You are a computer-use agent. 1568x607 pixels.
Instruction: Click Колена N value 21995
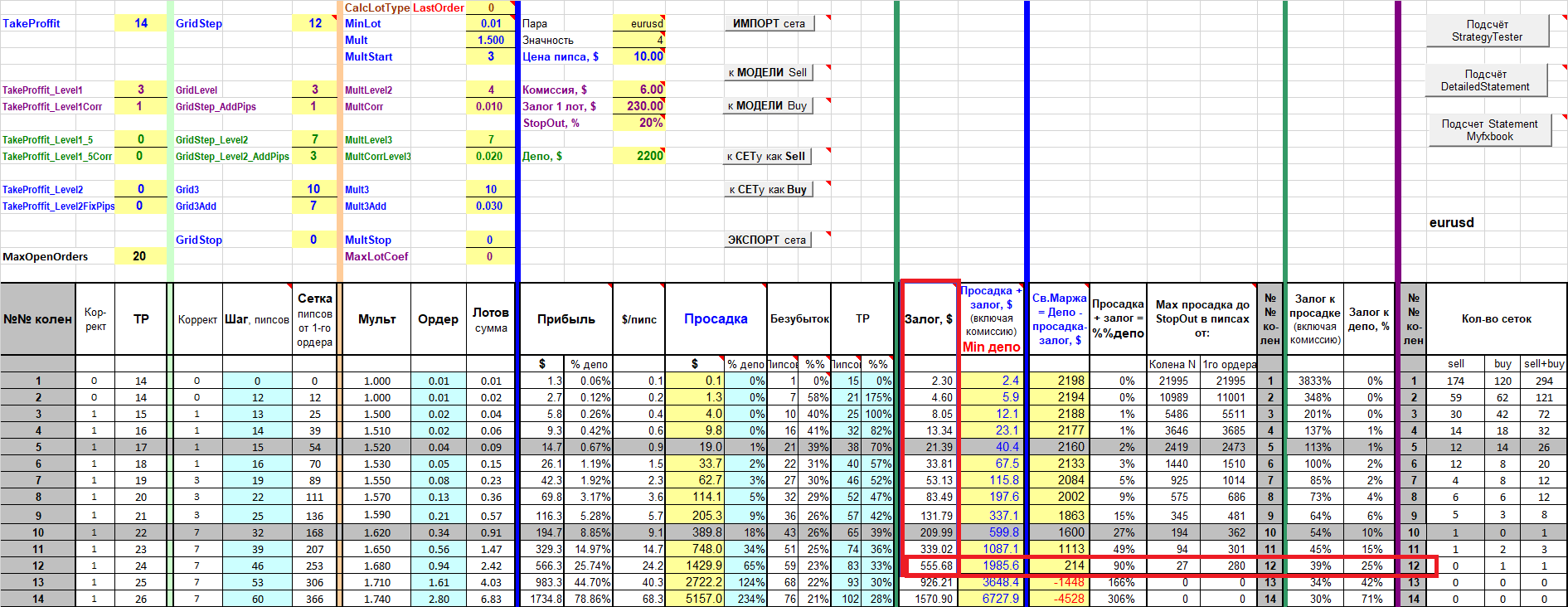tap(1173, 381)
